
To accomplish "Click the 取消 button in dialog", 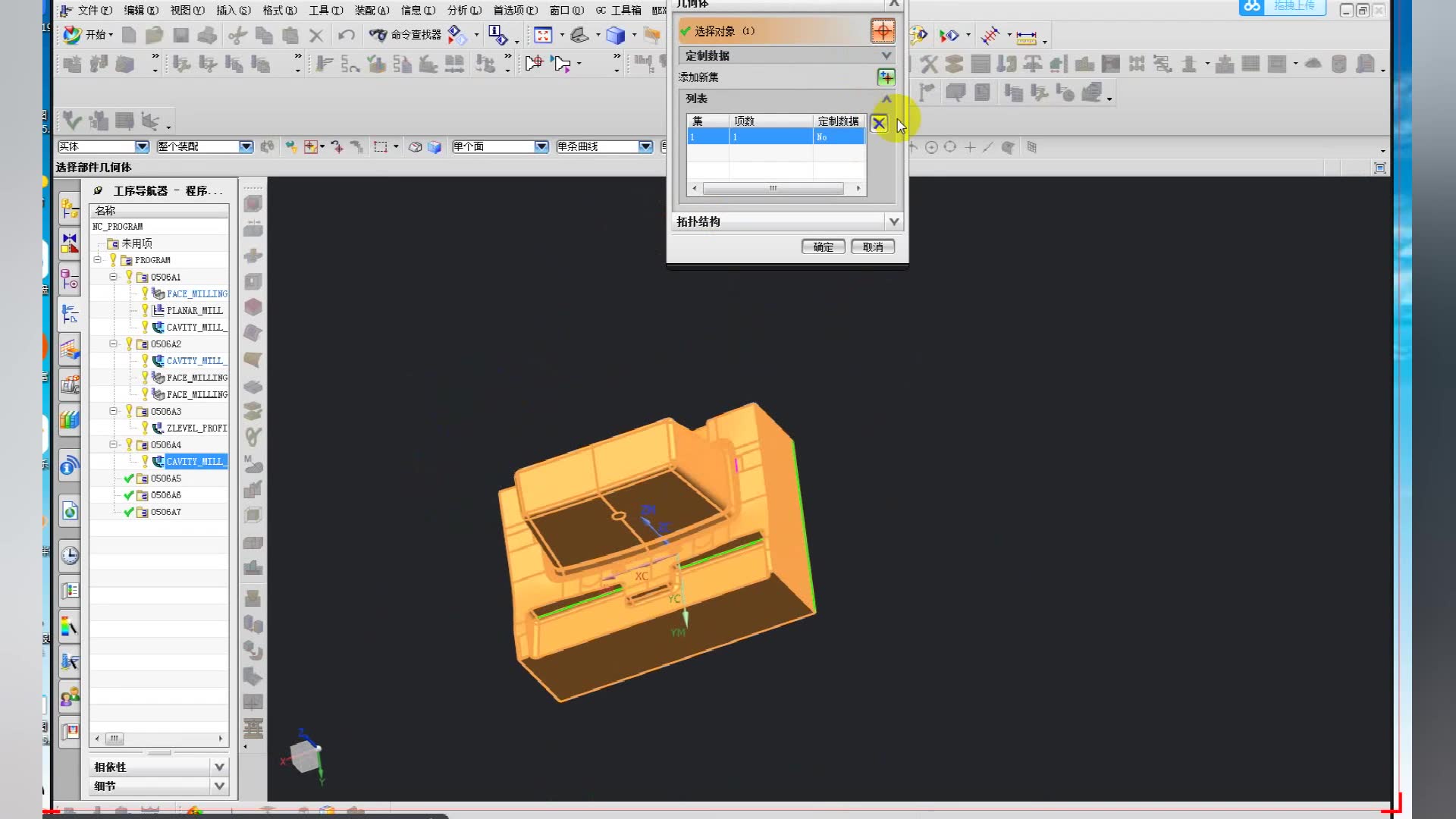I will coord(872,246).
